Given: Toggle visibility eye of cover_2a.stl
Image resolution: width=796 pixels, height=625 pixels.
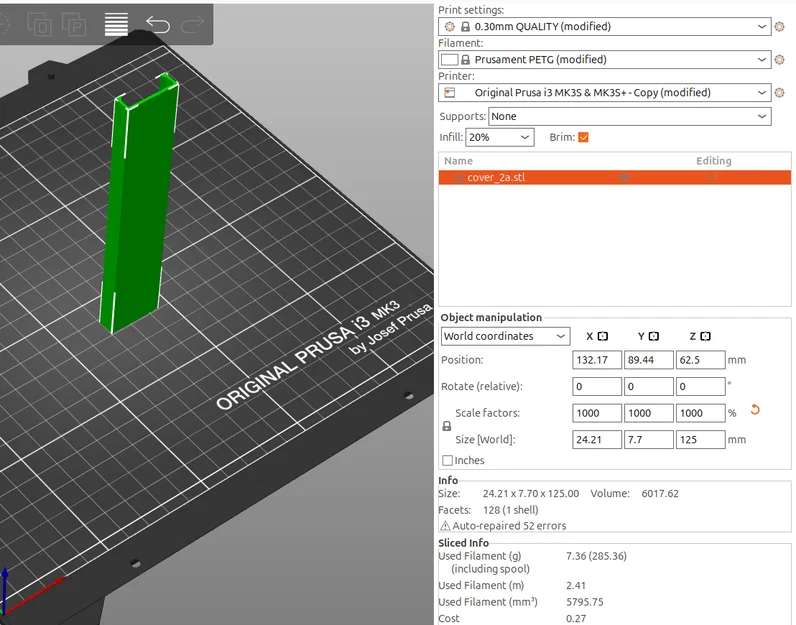Looking at the screenshot, I should (624, 177).
